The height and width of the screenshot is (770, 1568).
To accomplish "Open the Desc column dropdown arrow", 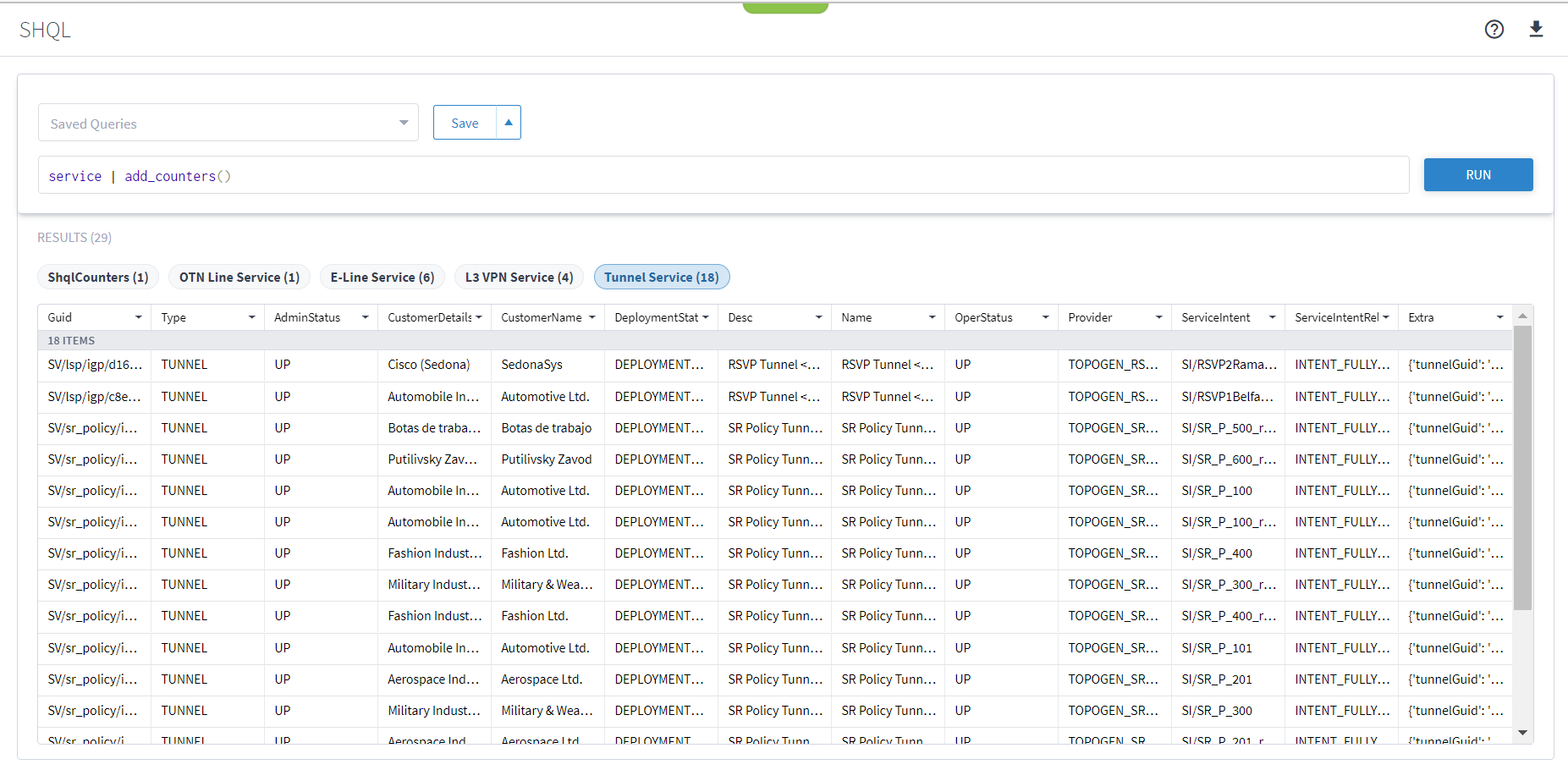I will (x=819, y=317).
